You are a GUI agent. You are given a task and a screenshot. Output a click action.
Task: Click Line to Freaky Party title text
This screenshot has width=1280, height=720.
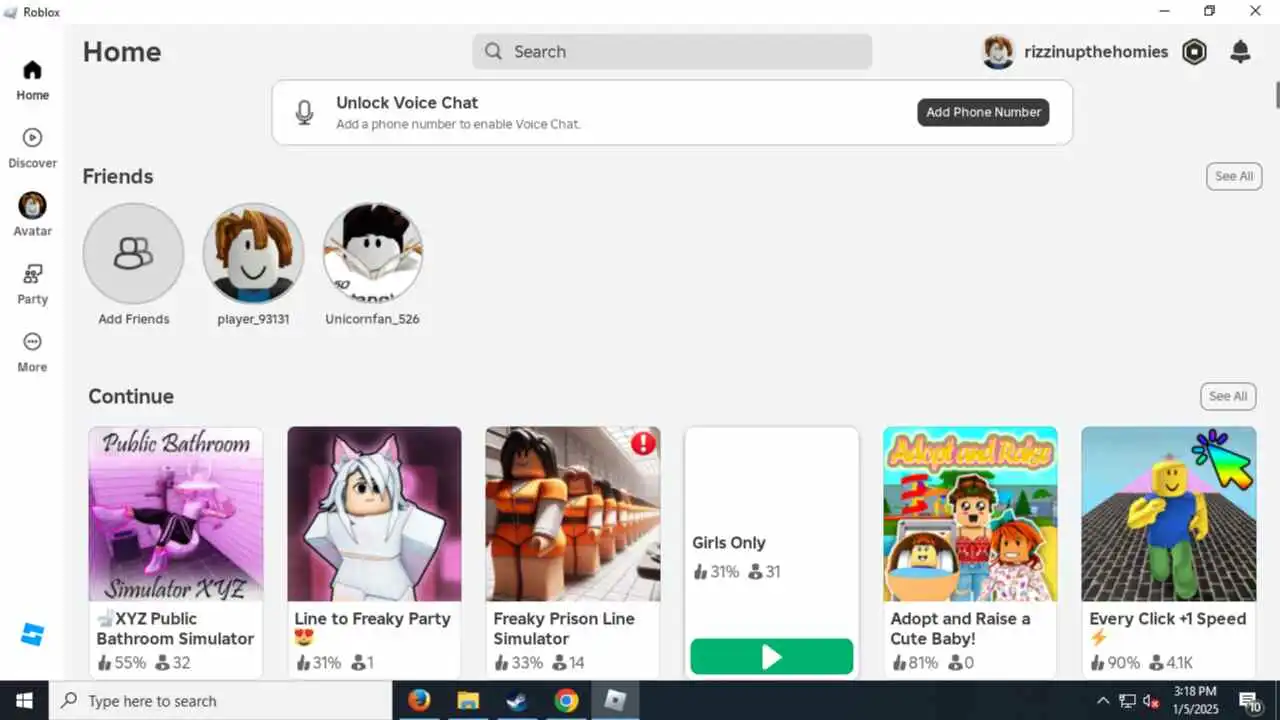[372, 619]
